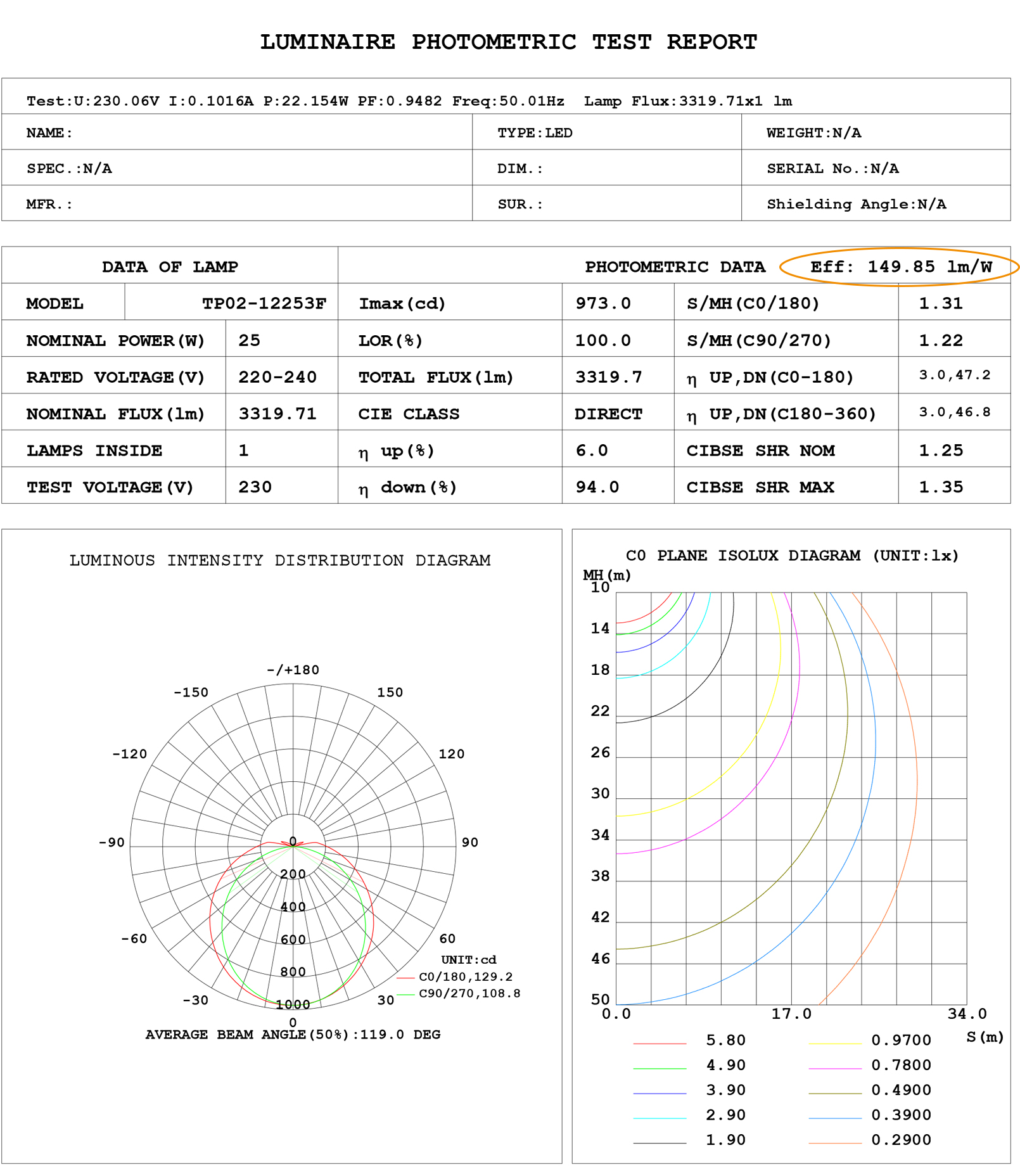Click the Shielding Angle:N/A field

857,204
